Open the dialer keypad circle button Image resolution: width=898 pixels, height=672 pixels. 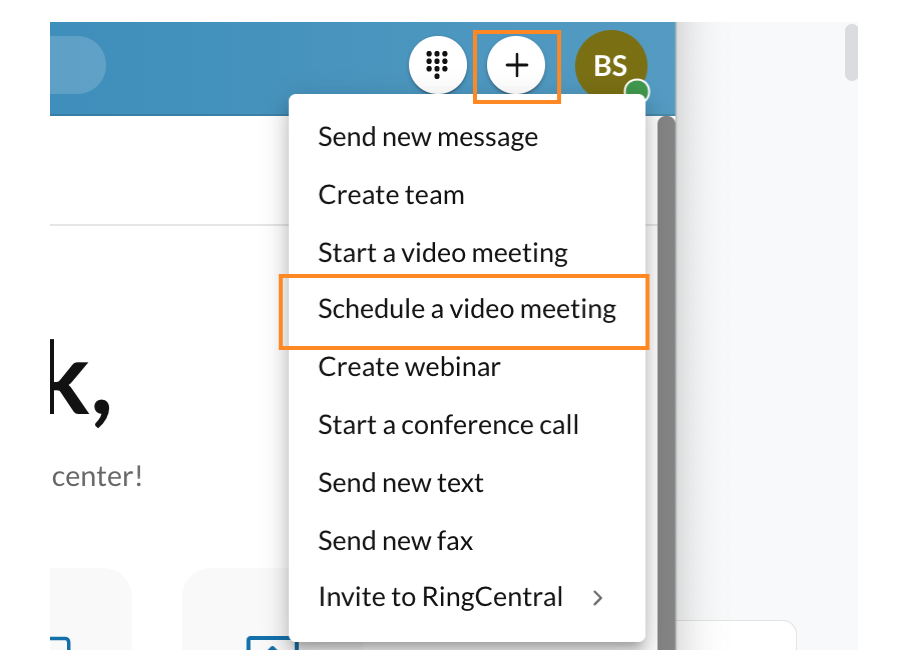pos(438,64)
